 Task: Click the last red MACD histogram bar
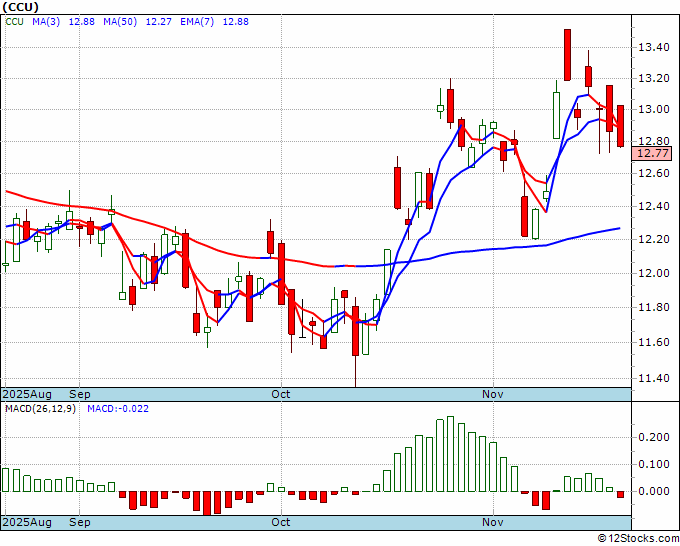pyautogui.click(x=620, y=494)
